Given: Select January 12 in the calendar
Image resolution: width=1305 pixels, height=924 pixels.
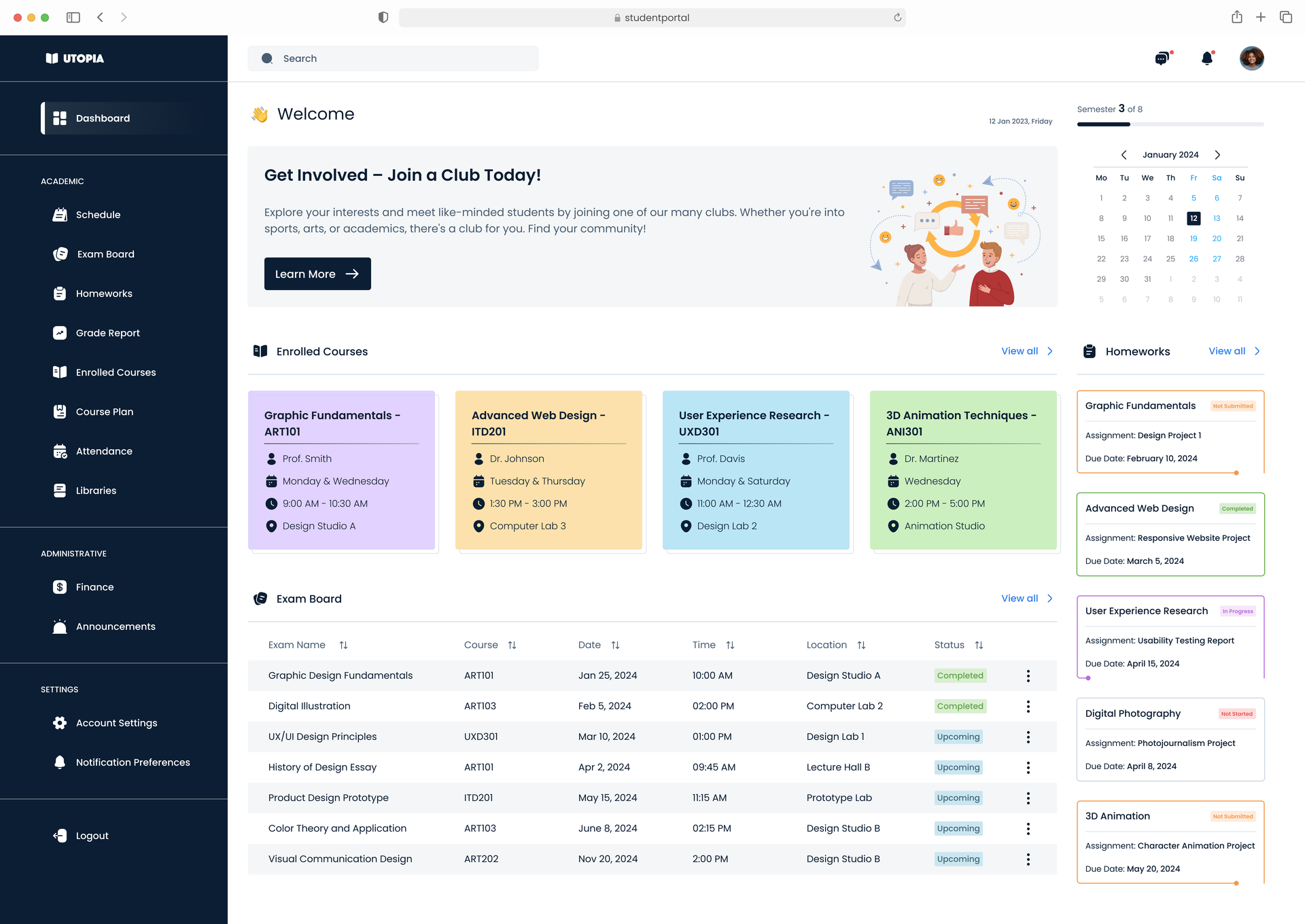Looking at the screenshot, I should pos(1194,218).
